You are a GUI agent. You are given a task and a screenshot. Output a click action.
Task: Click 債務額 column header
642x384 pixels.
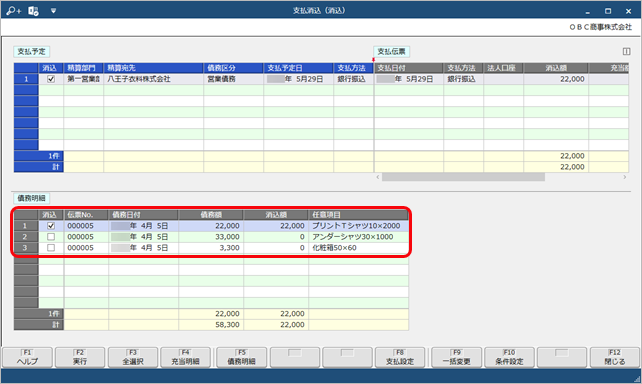point(211,215)
